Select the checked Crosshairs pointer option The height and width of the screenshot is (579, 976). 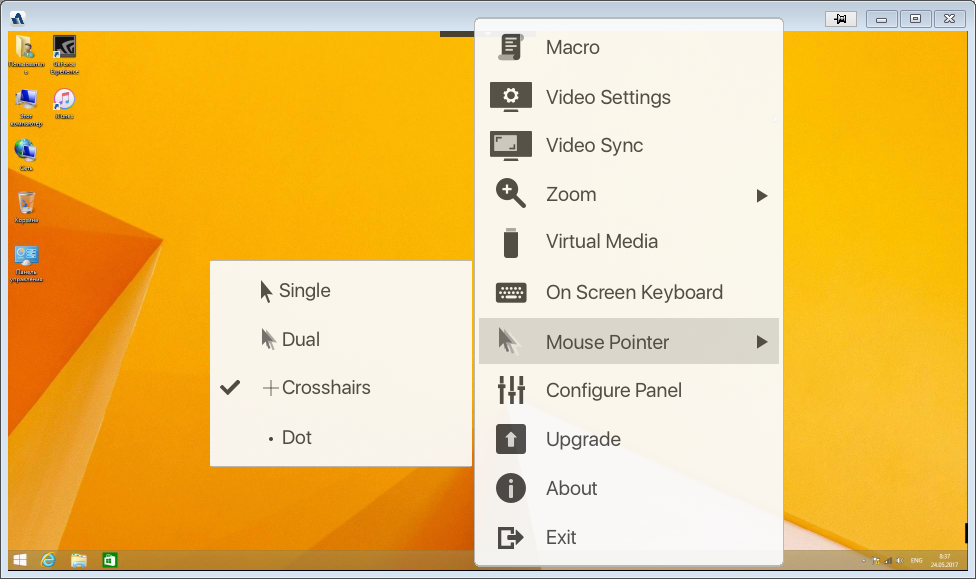click(x=340, y=388)
